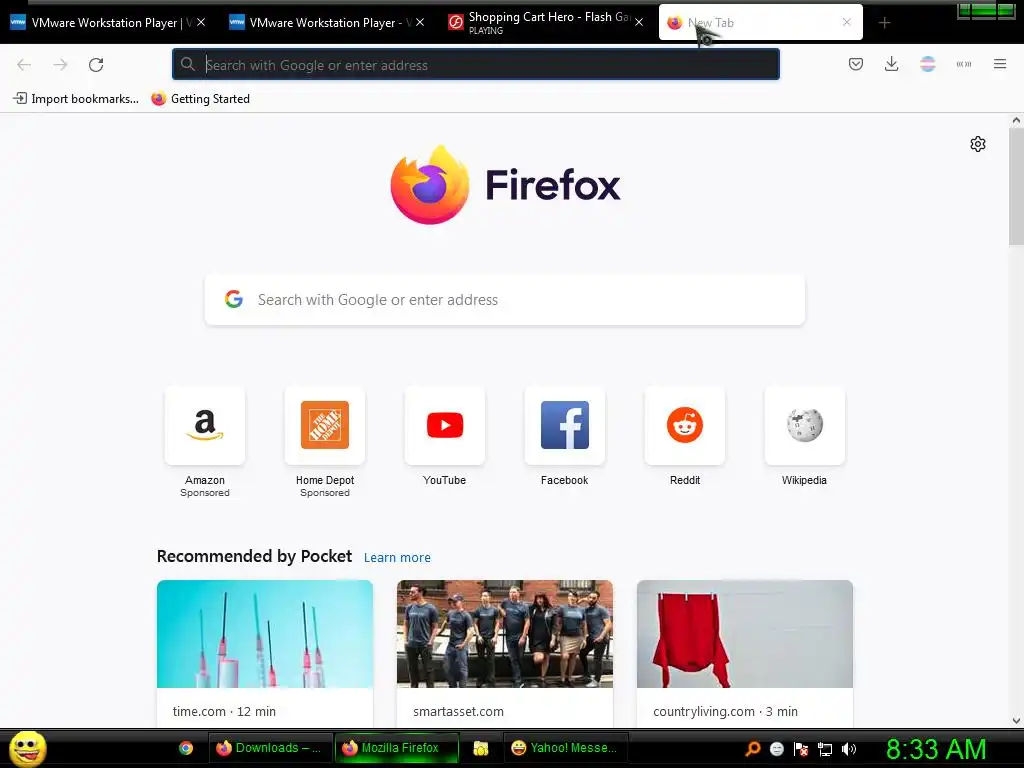Click the center Google search box
This screenshot has height=768, width=1024.
tap(505, 300)
